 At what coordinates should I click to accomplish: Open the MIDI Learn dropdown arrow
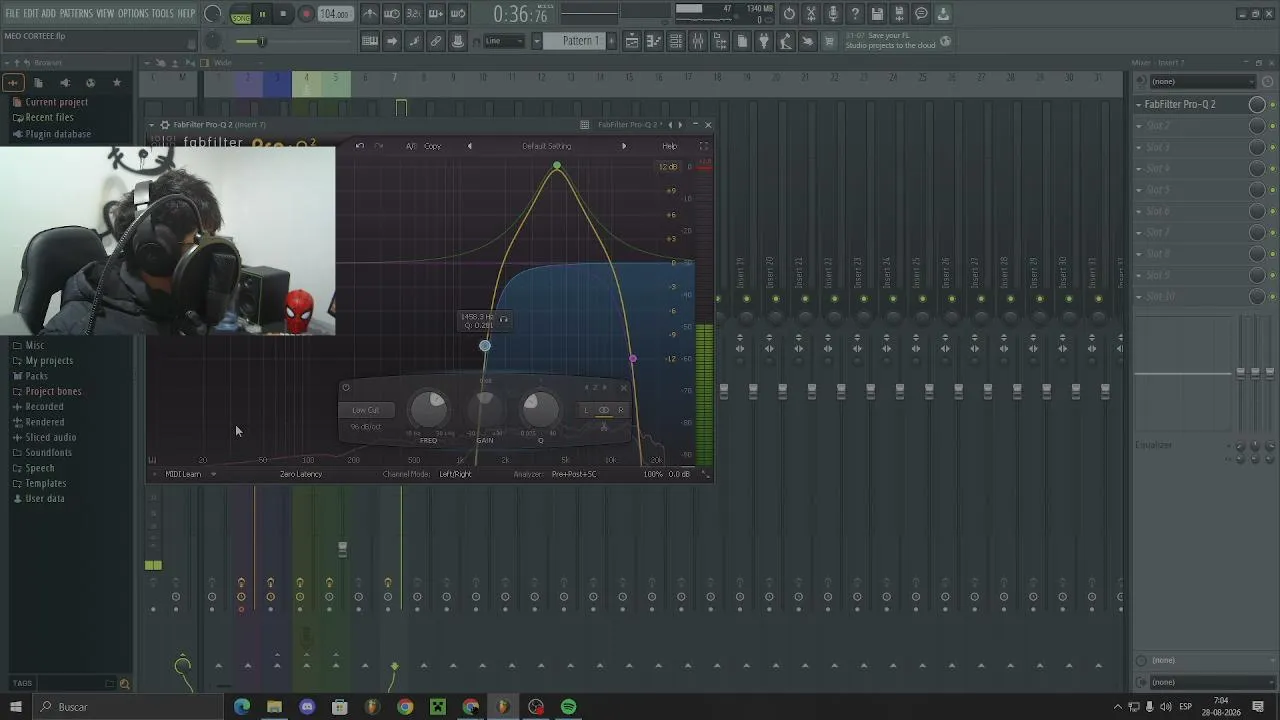point(213,474)
